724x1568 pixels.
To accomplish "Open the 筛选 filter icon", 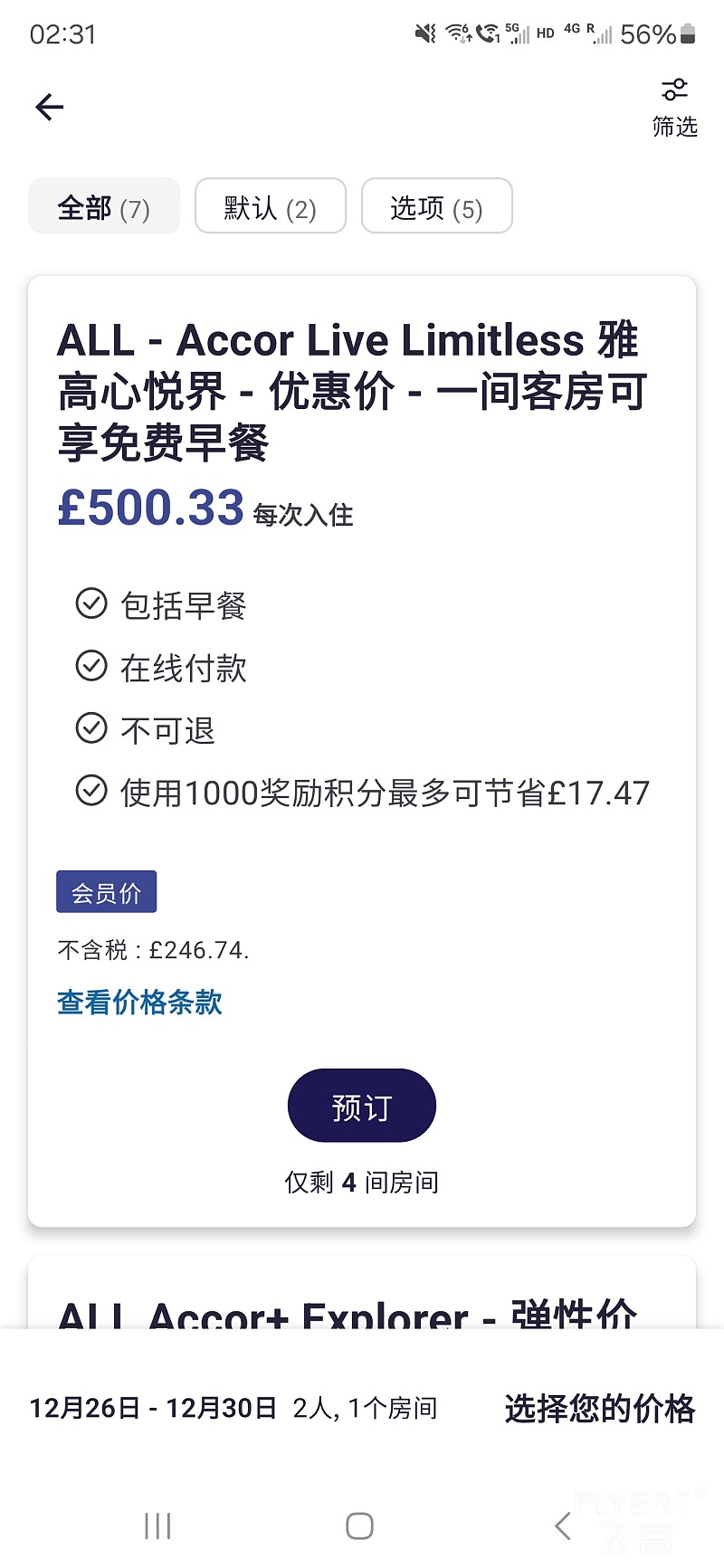I will click(x=674, y=90).
